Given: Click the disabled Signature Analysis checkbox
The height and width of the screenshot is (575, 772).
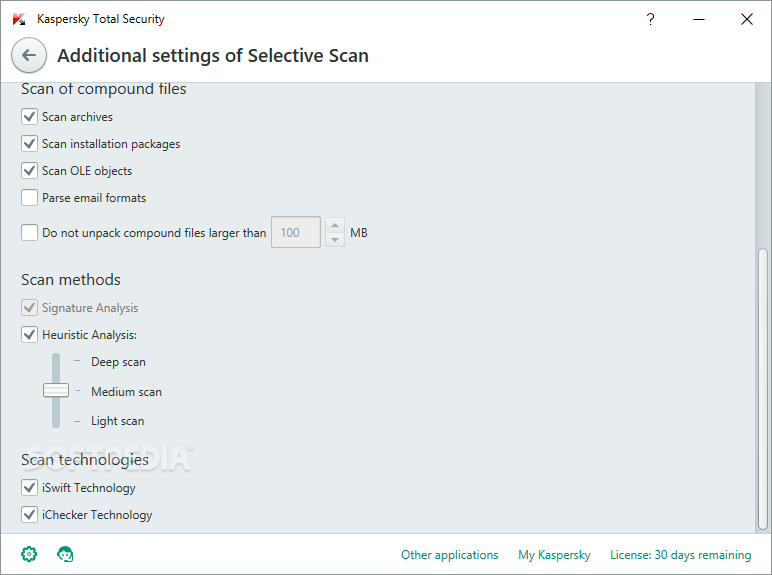Looking at the screenshot, I should (x=30, y=308).
